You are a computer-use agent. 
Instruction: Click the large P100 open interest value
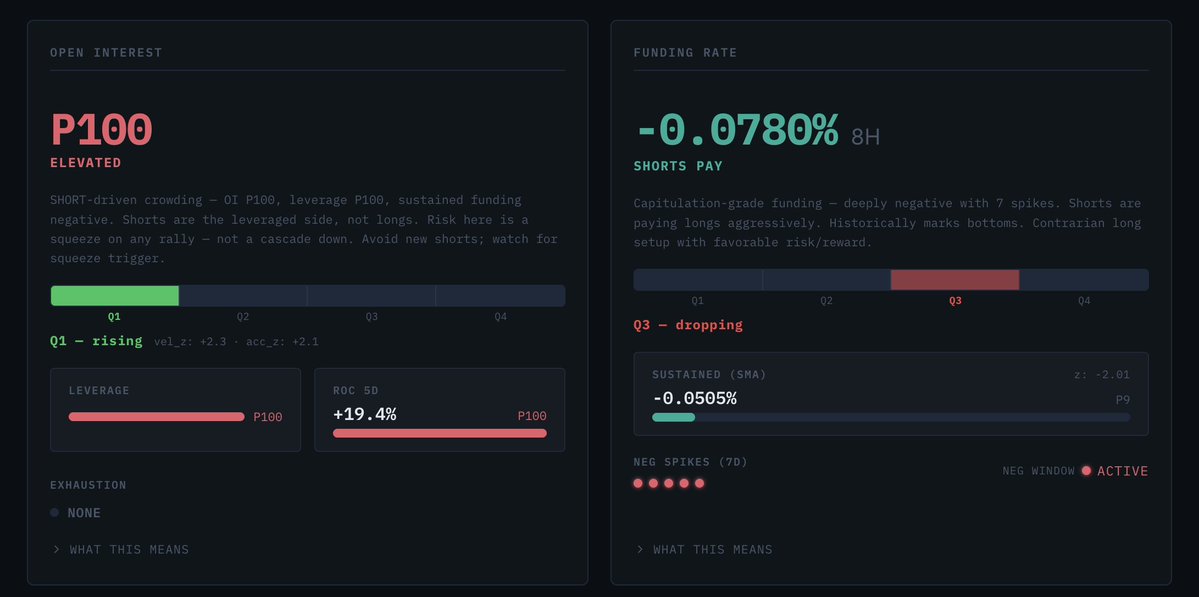coord(101,131)
